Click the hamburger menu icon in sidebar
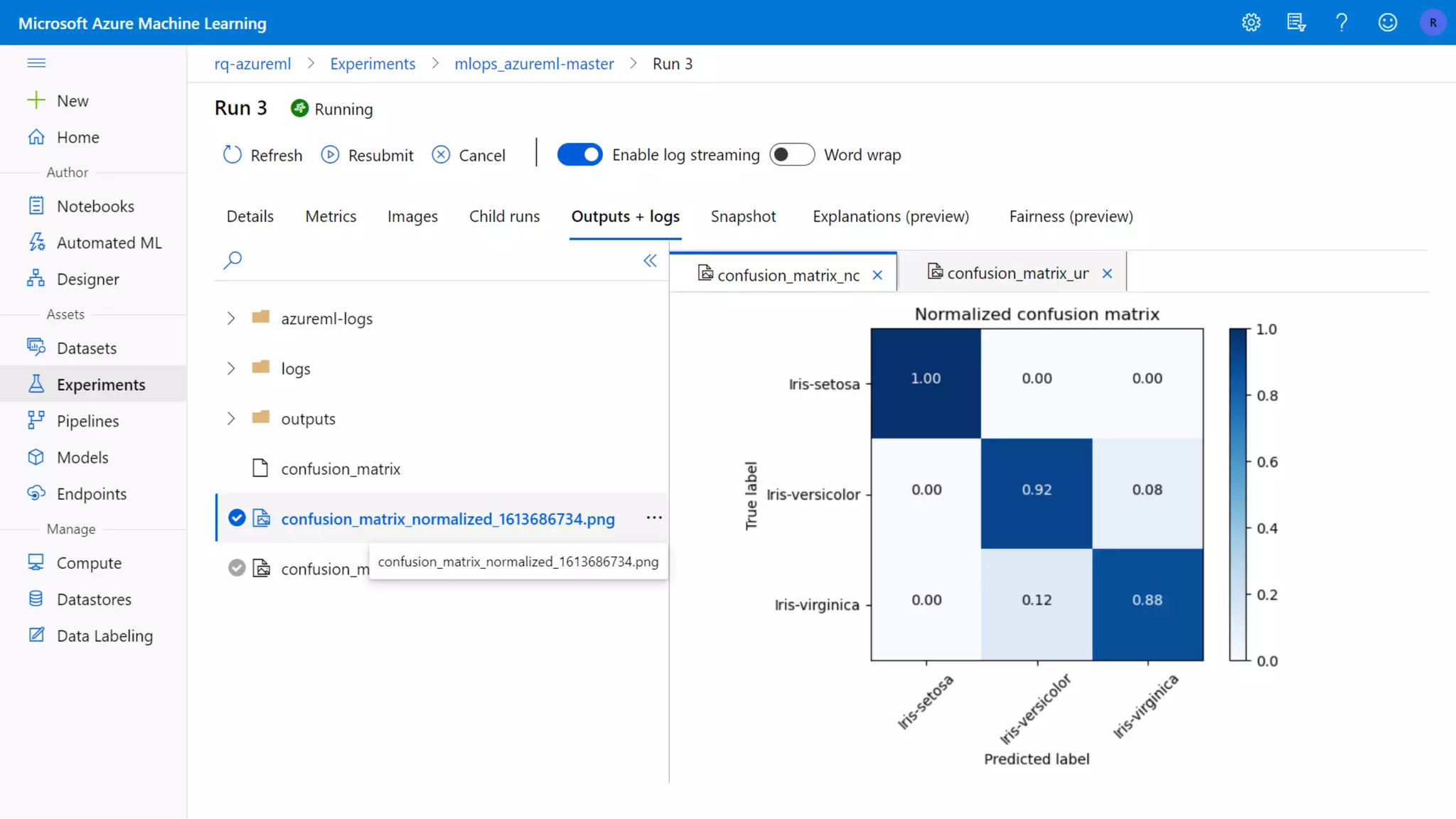Viewport: 1456px width, 819px height. click(36, 63)
